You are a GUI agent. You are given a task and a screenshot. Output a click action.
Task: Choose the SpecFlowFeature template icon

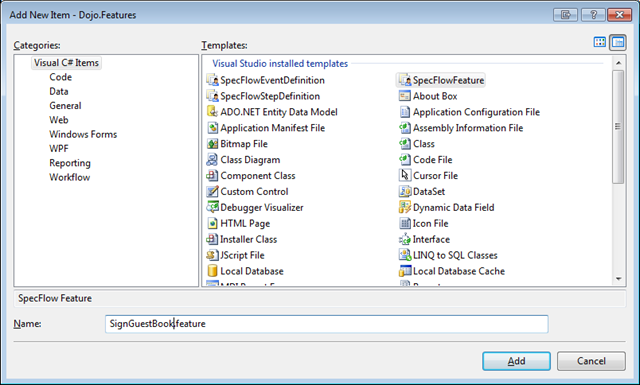405,80
